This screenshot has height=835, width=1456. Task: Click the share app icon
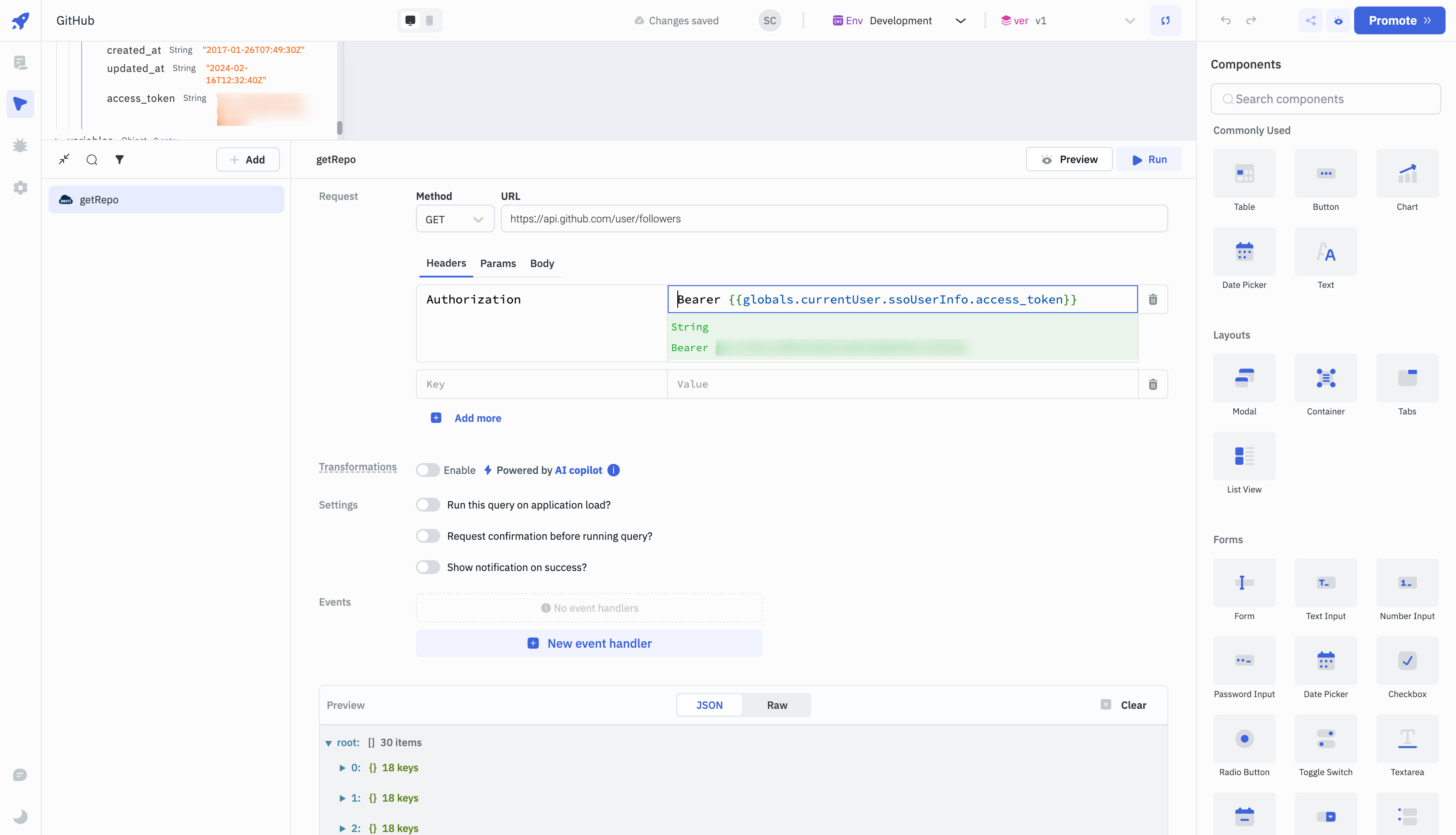pyautogui.click(x=1310, y=21)
